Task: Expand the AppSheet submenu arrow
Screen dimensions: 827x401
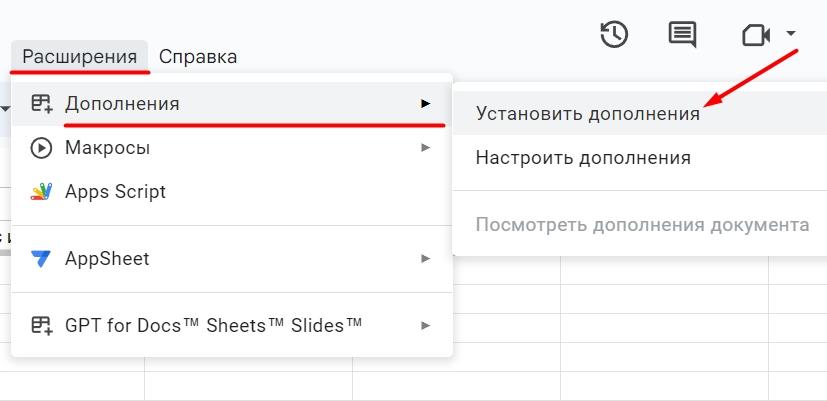Action: [425, 259]
